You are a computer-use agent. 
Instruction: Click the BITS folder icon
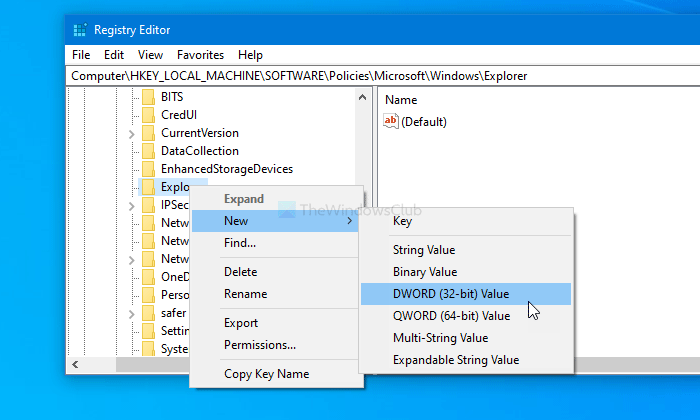point(148,97)
